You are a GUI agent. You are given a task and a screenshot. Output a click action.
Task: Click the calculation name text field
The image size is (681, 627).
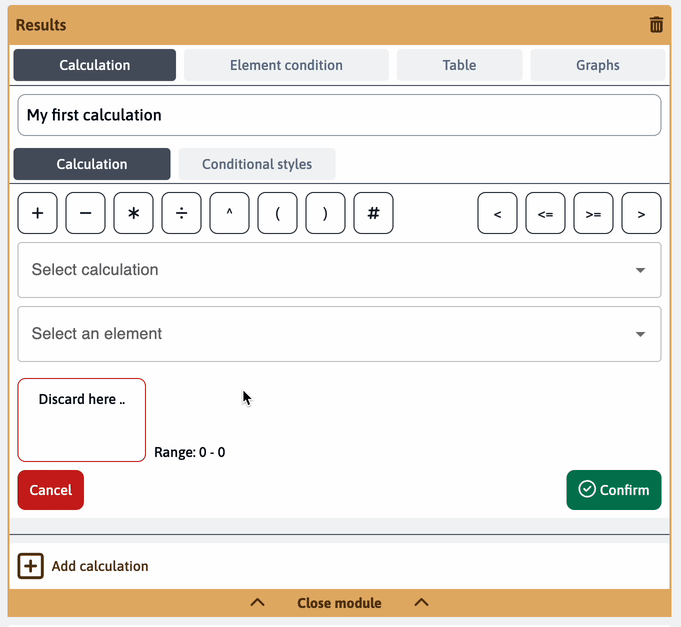(339, 115)
